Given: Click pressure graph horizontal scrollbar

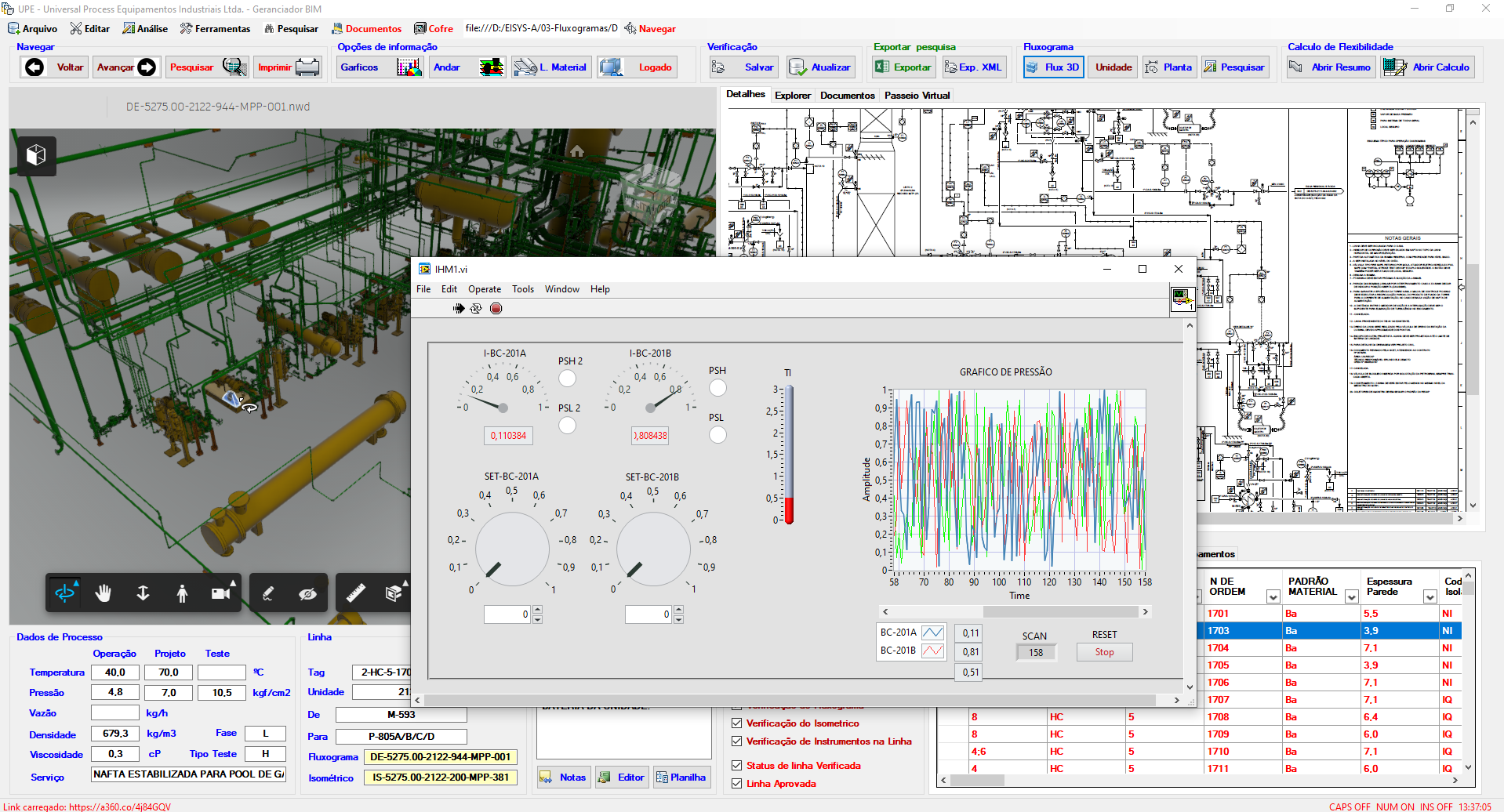Looking at the screenshot, I should tap(1015, 611).
